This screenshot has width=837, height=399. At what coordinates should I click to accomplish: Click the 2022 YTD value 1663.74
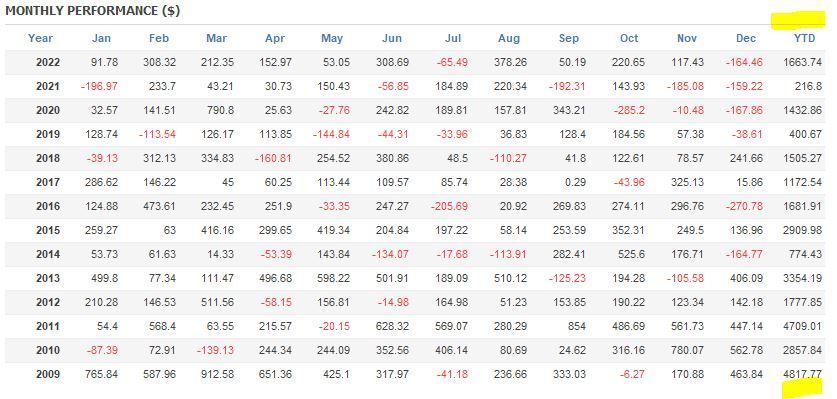coord(802,62)
